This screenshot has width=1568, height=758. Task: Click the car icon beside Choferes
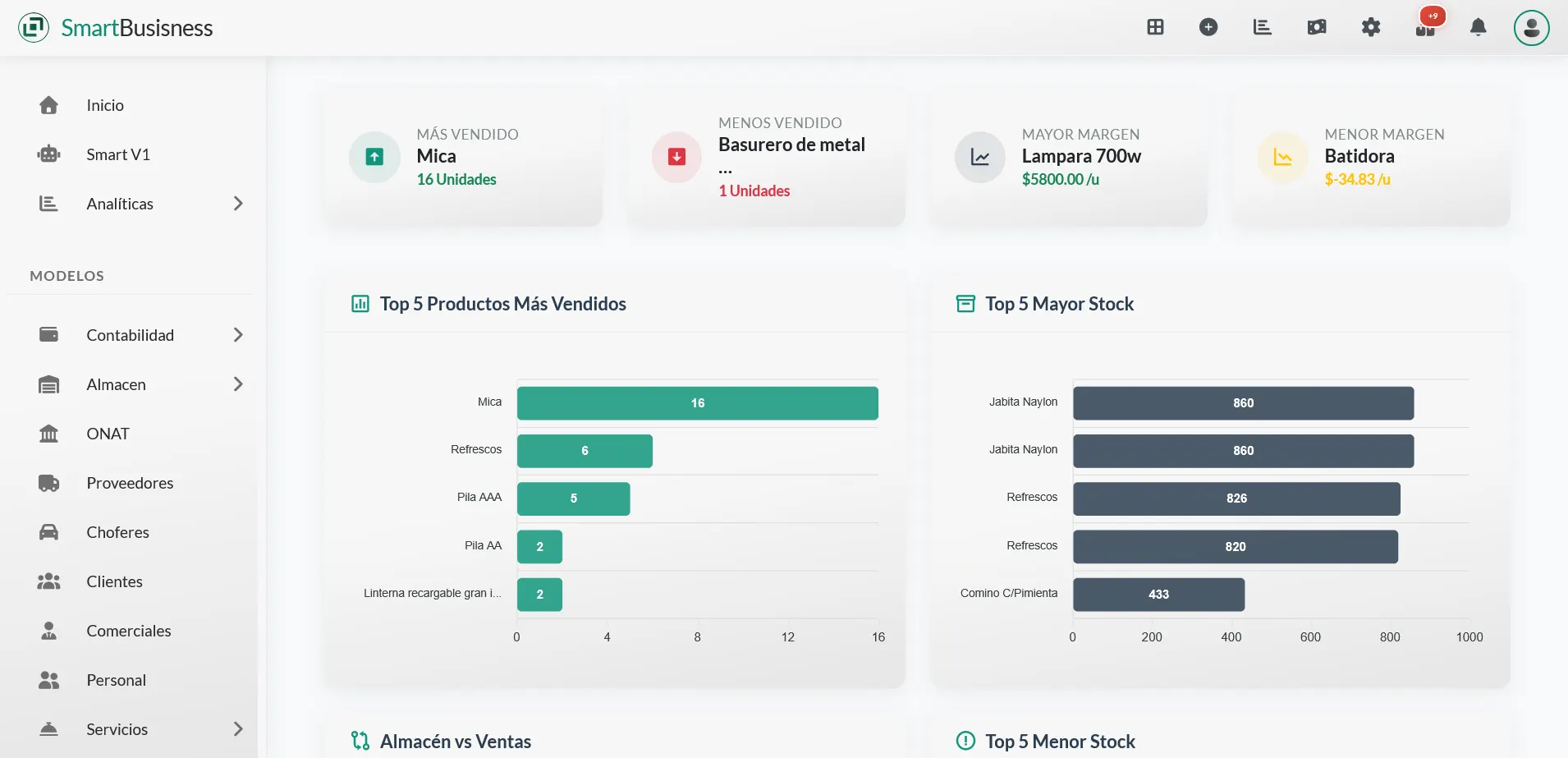click(49, 532)
